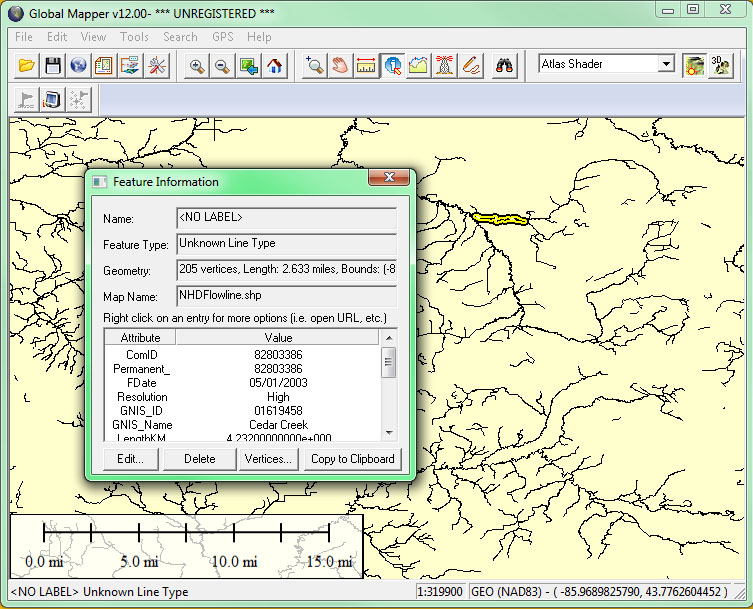The width and height of the screenshot is (753, 609).
Task: Click the Map Name field NHDFlowline.shp
Action: 287,295
